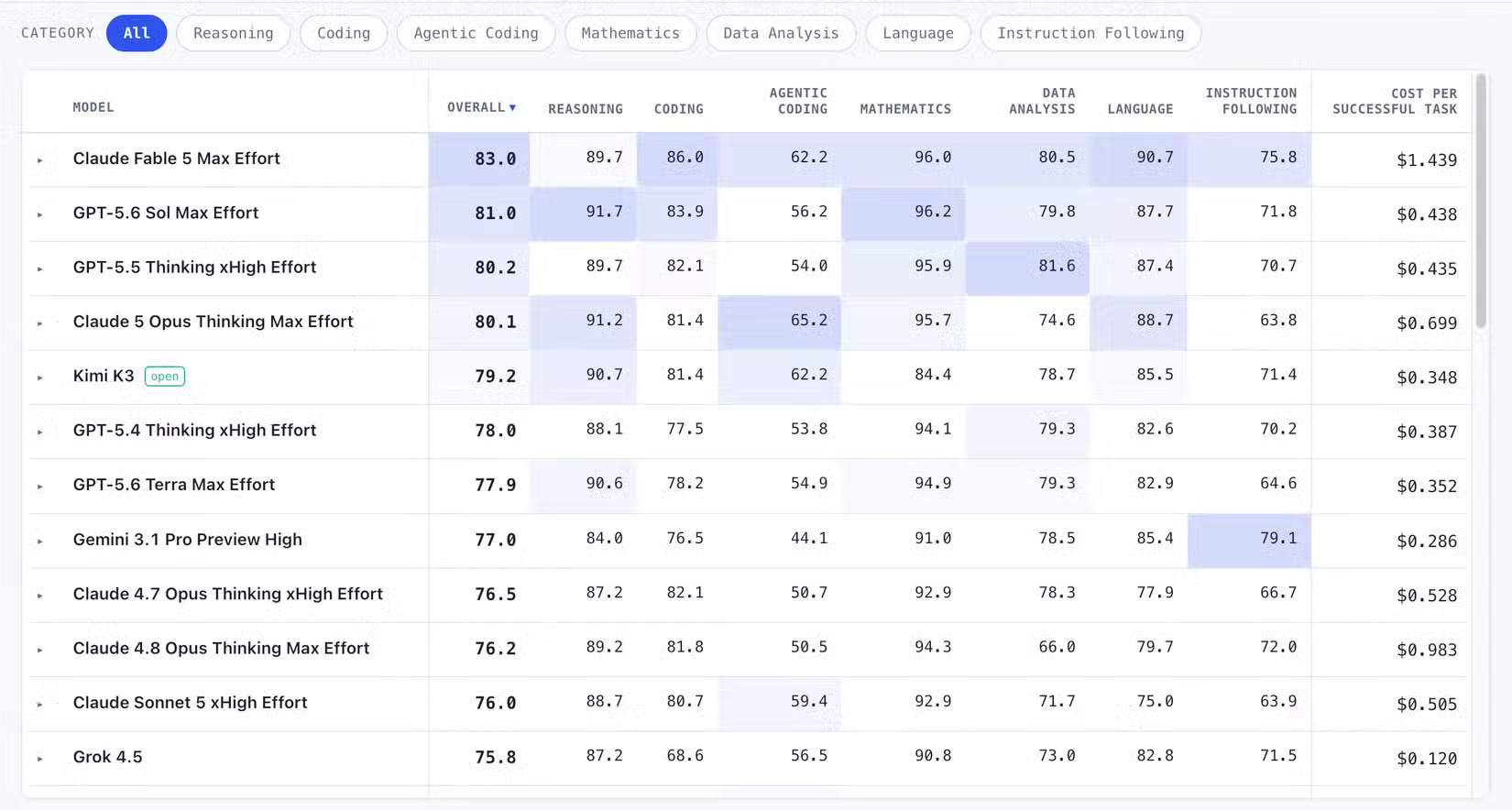Expand the Grok 4.5 row details

39,759
